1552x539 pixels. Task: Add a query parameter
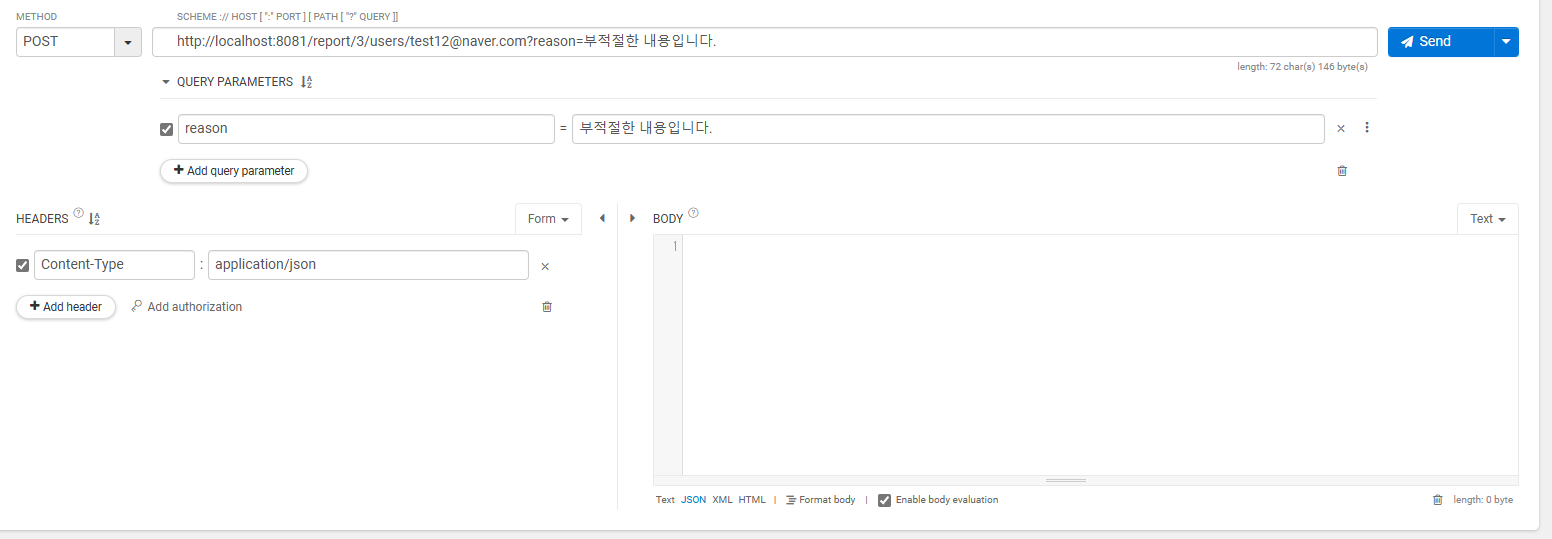pos(234,171)
